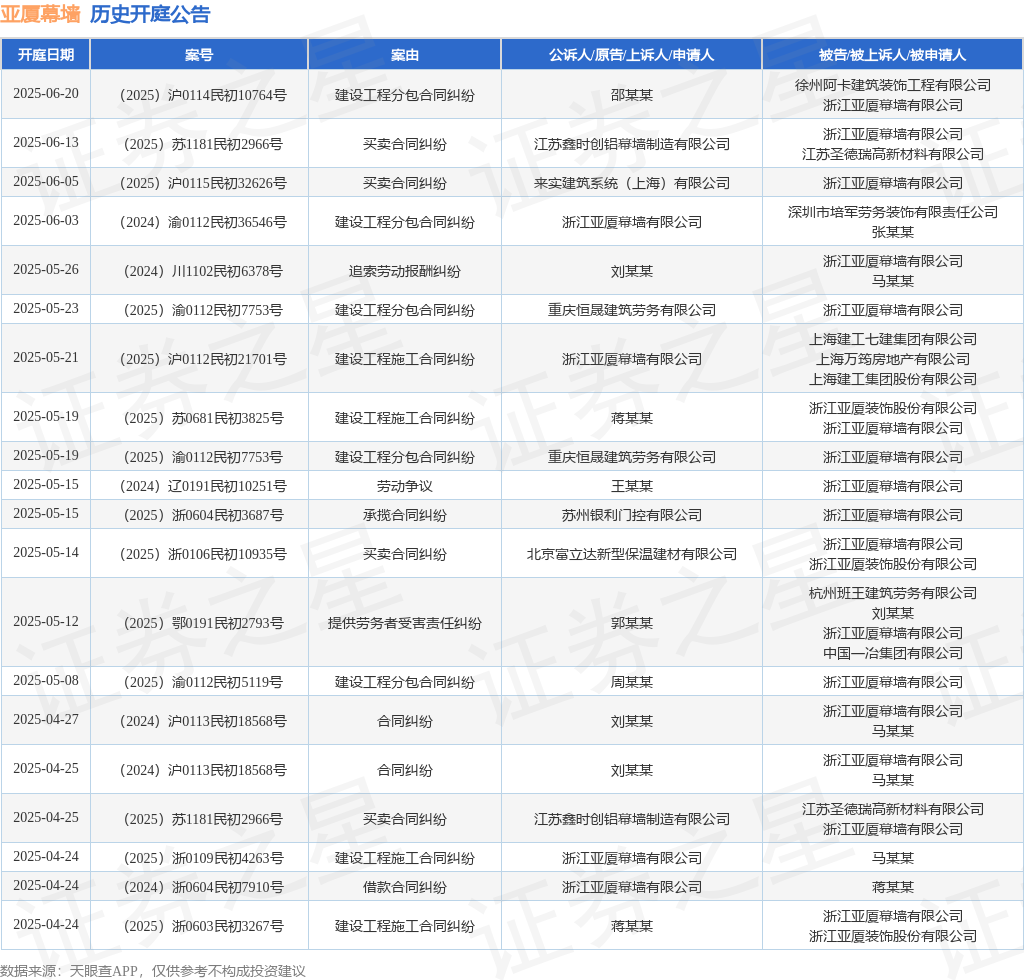1024x980 pixels.
Task: Click the 被告/被上诉人/被申请人 column header
Action: tap(893, 55)
